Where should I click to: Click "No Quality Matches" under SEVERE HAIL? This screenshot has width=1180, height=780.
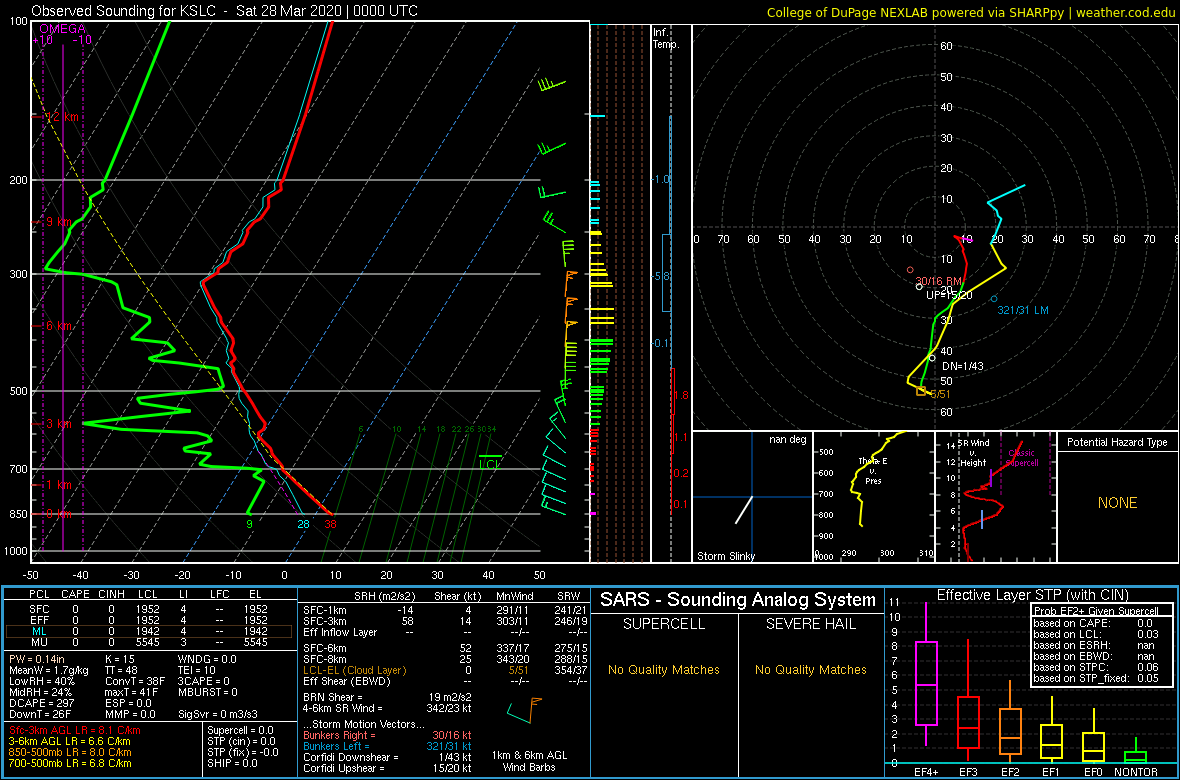pyautogui.click(x=812, y=669)
